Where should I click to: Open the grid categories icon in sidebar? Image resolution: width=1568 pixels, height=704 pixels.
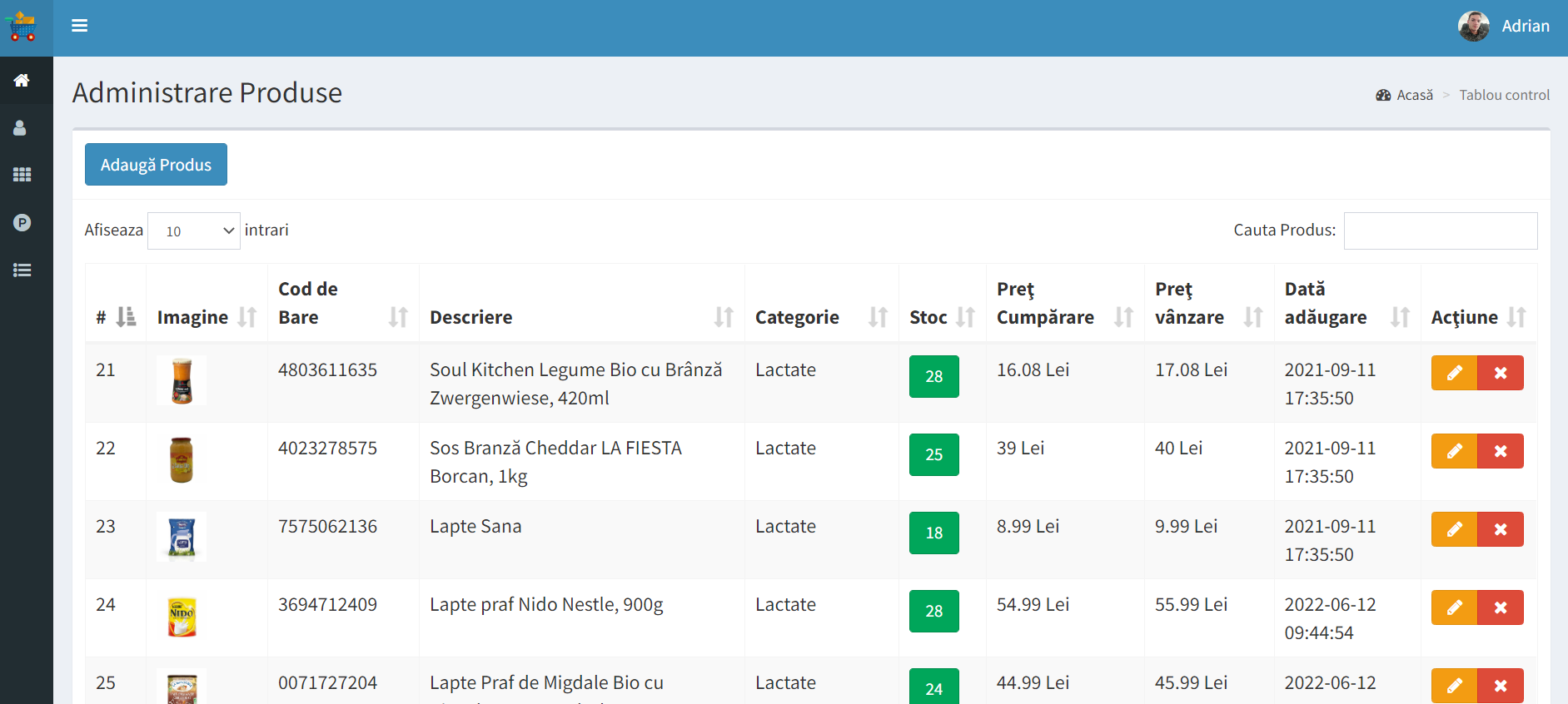(x=22, y=175)
